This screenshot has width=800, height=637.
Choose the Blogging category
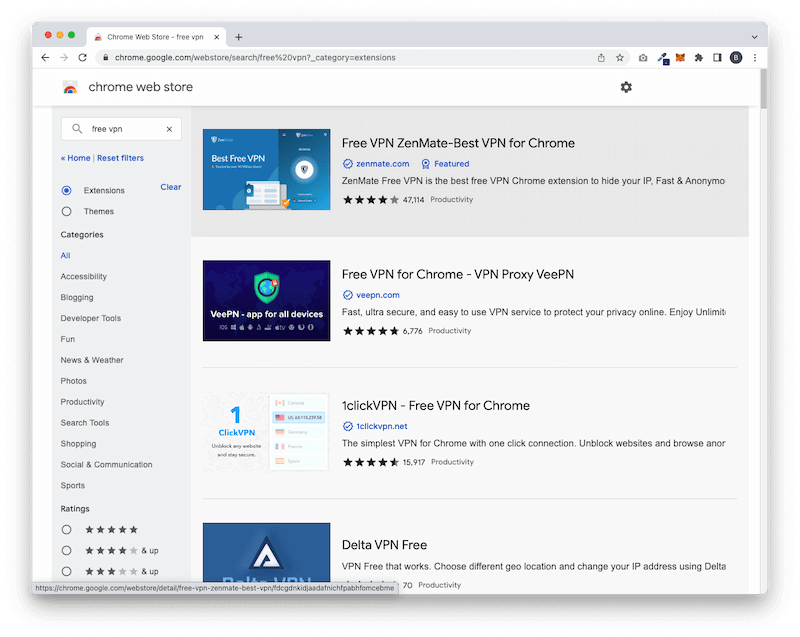(77, 297)
